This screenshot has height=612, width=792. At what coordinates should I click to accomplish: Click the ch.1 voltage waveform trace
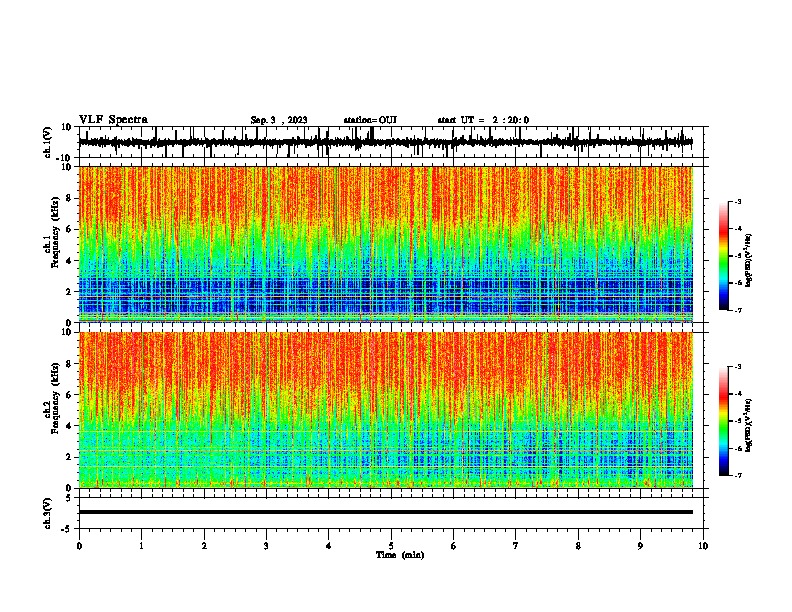tap(385, 142)
